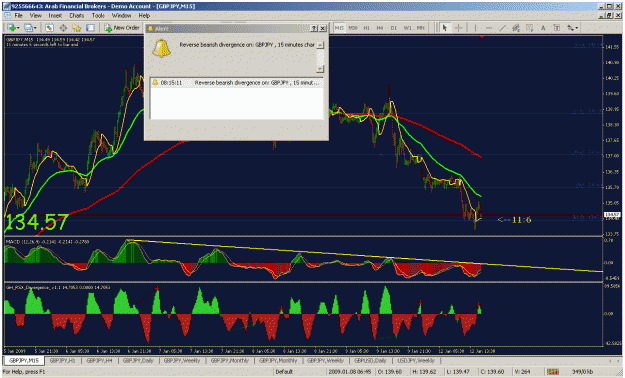The width and height of the screenshot is (625, 378).
Task: Select the Equidistant Channel tool
Action: [516, 28]
